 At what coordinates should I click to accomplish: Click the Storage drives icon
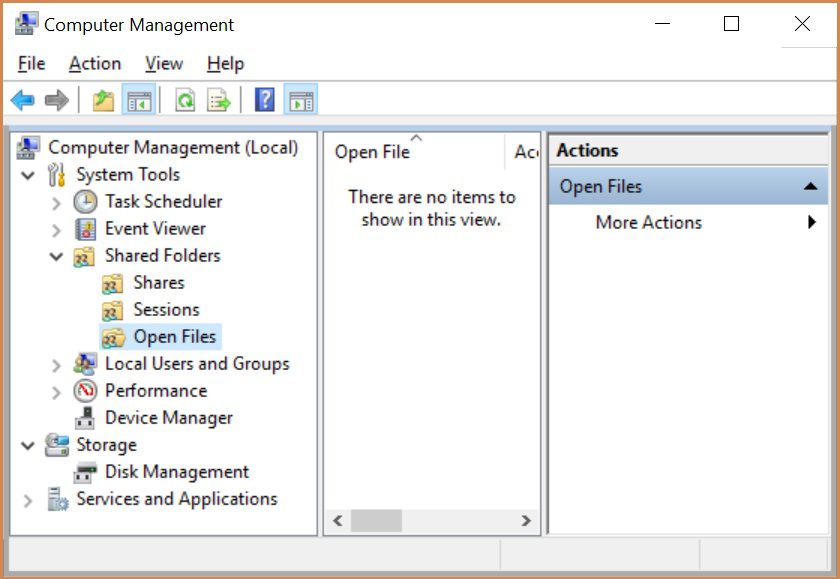57,445
